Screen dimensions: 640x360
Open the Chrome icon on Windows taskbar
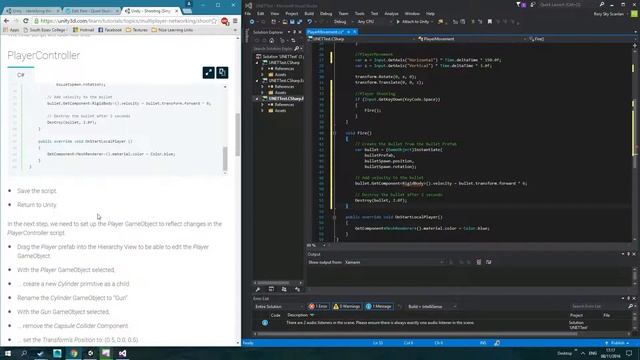tap(73, 353)
